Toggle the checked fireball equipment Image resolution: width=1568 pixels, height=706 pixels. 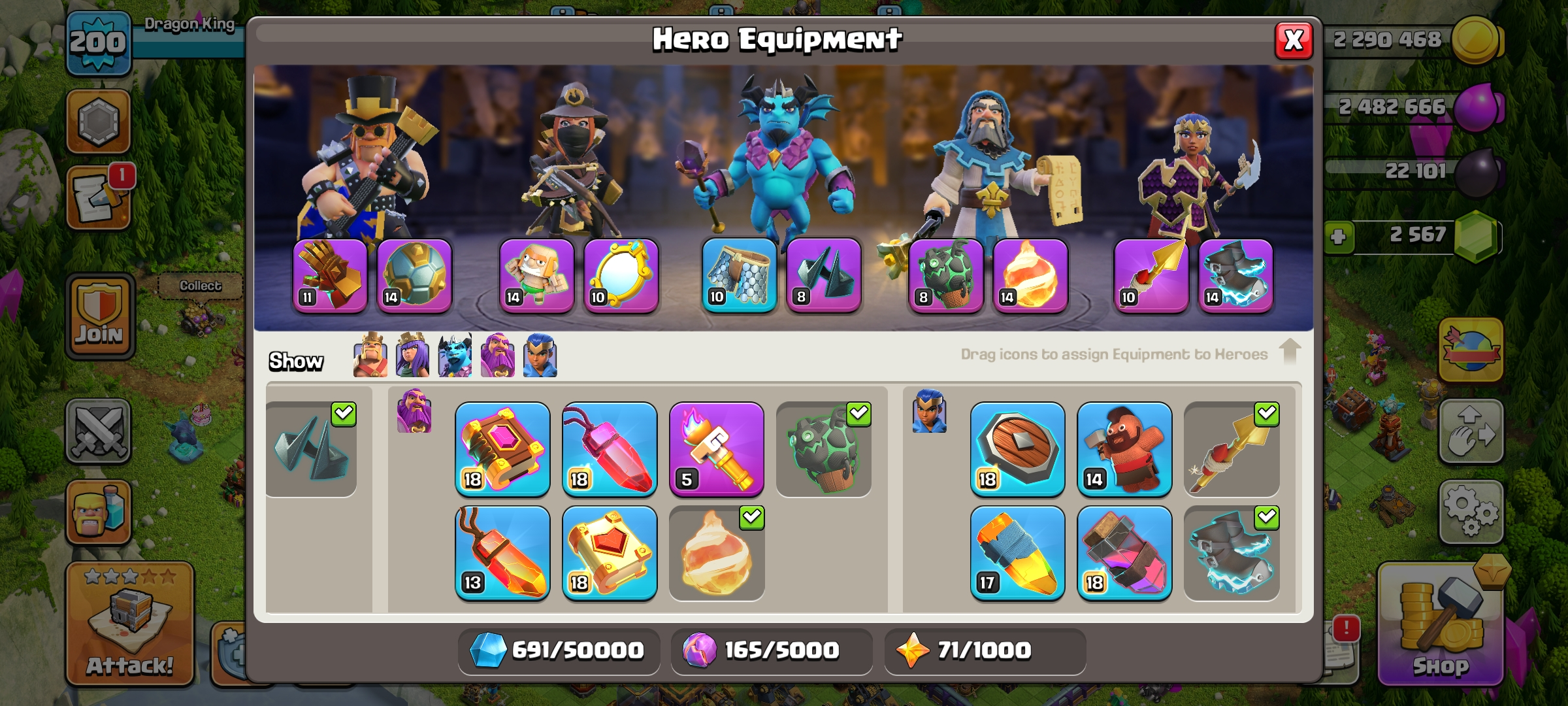[717, 553]
